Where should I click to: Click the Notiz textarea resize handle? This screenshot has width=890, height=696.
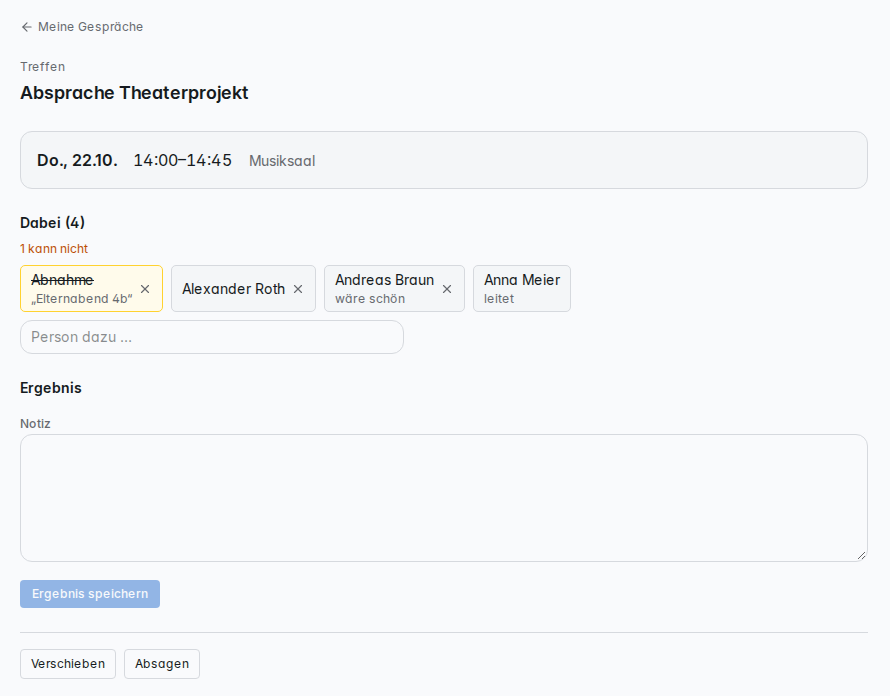(861, 556)
